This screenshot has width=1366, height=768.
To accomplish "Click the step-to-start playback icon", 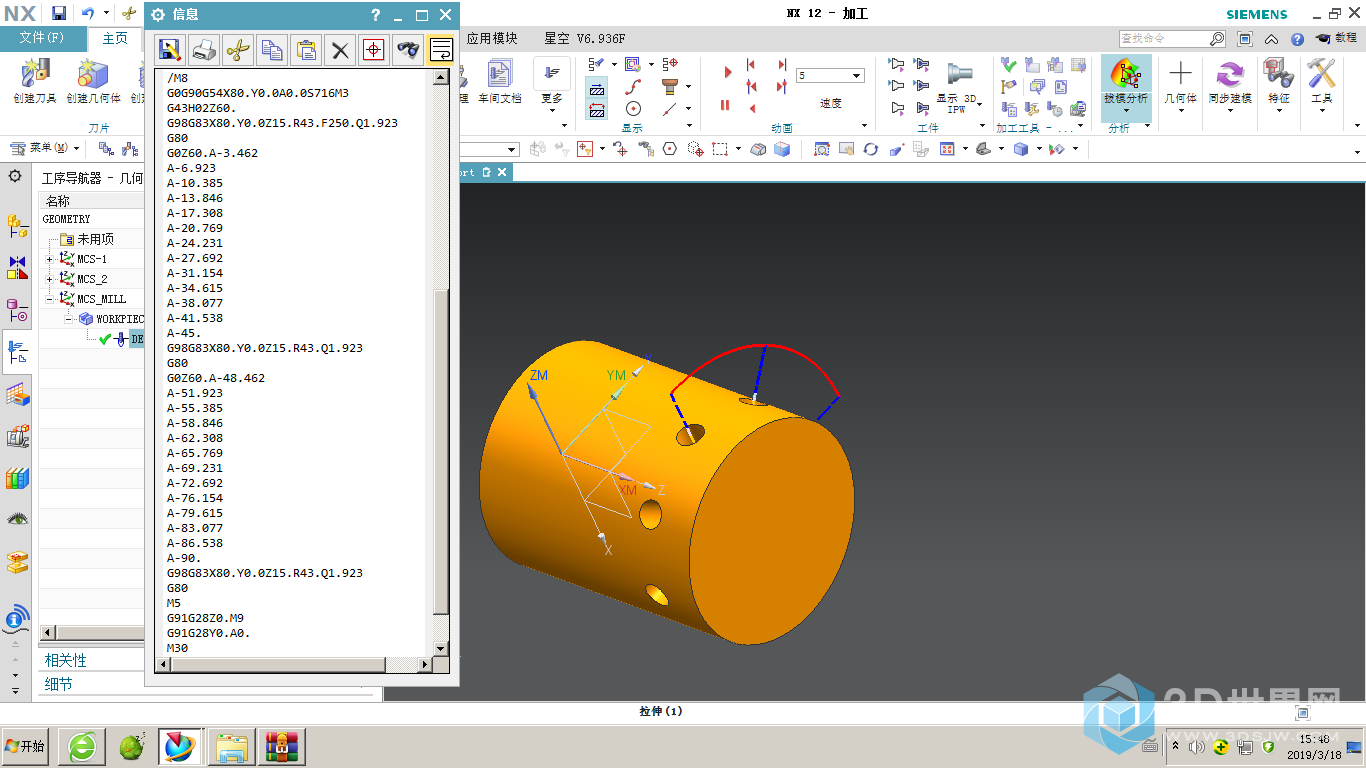I will pos(752,64).
